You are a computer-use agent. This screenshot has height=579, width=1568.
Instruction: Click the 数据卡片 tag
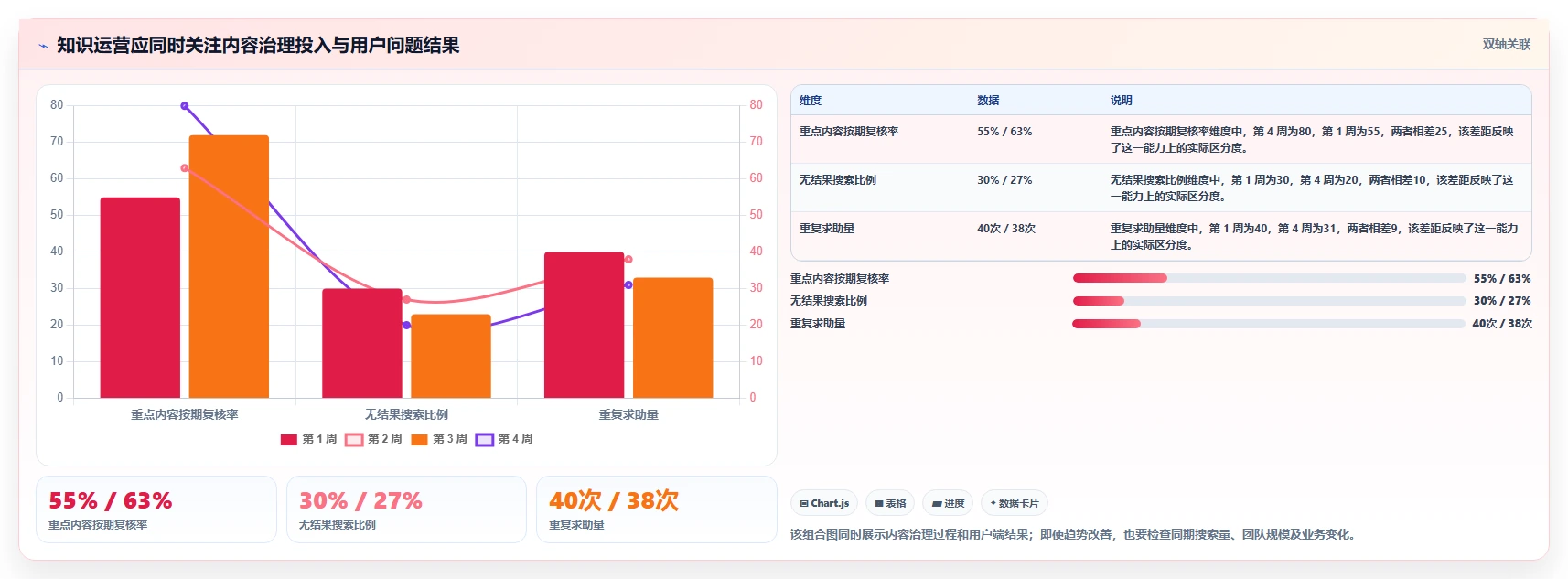[1015, 503]
